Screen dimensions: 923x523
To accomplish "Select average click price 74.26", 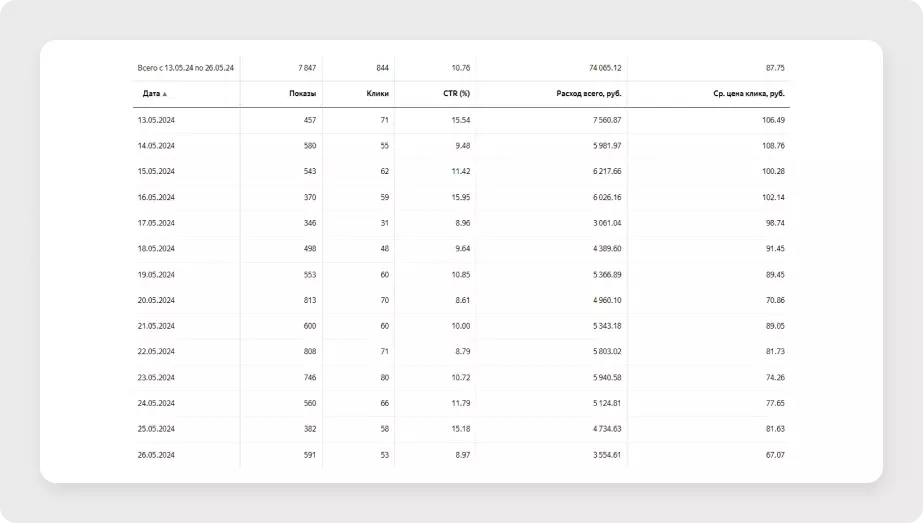I will [775, 378].
